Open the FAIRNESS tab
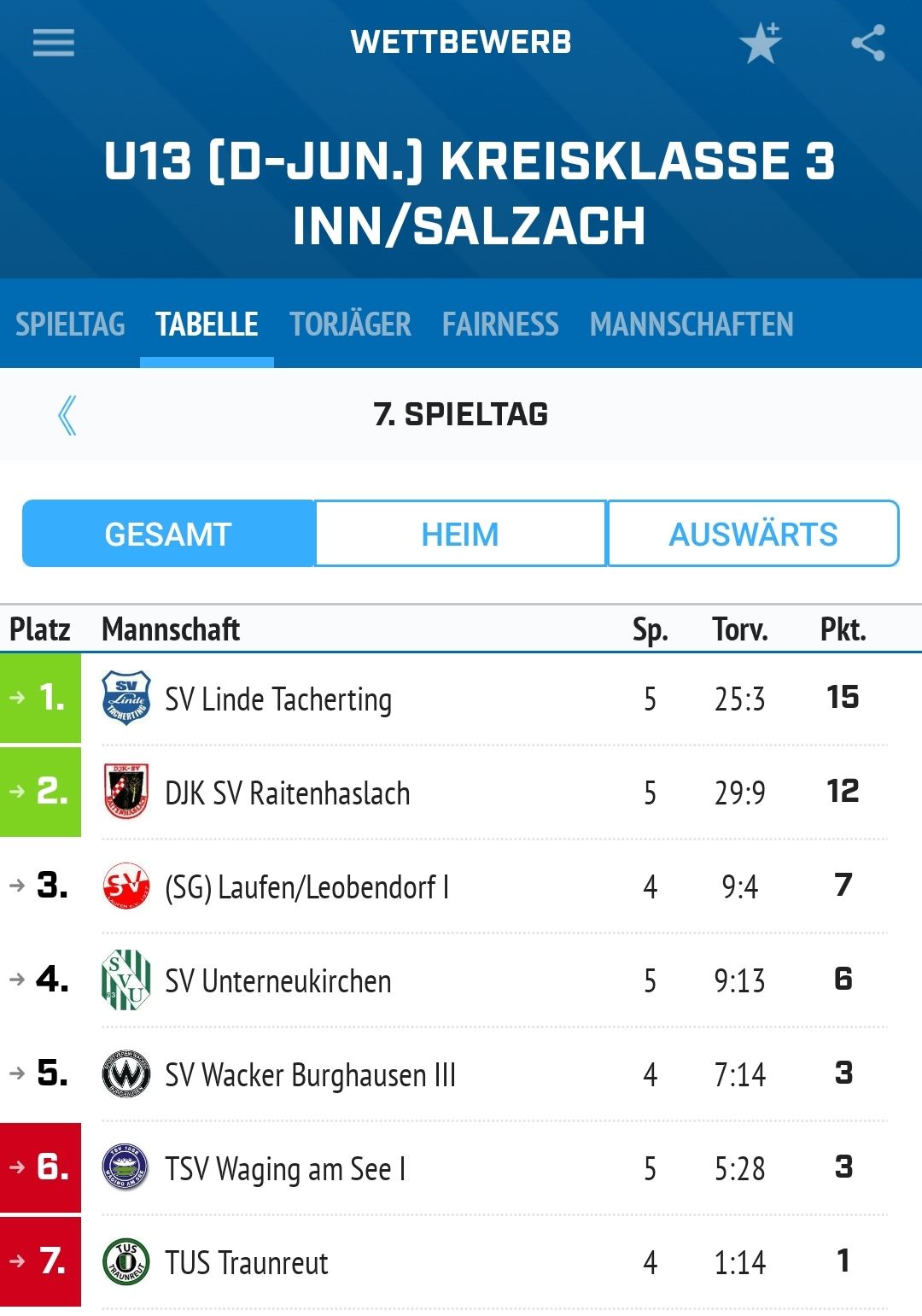 point(500,325)
